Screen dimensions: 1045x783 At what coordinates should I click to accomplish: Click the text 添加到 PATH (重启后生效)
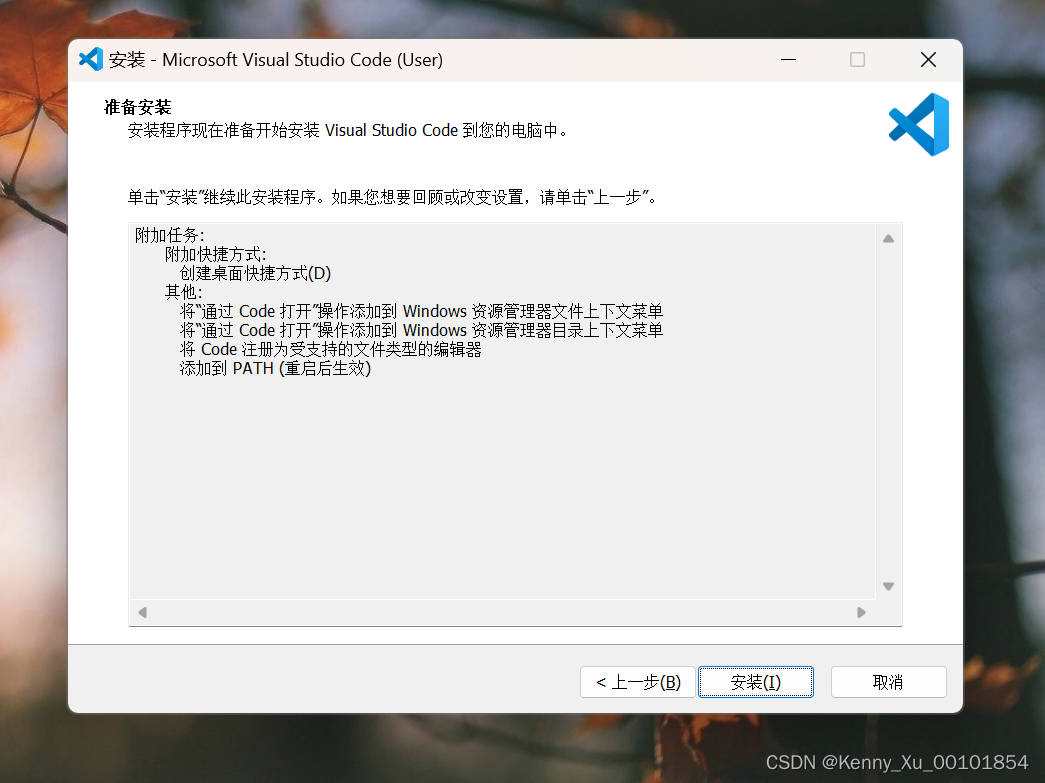point(275,369)
